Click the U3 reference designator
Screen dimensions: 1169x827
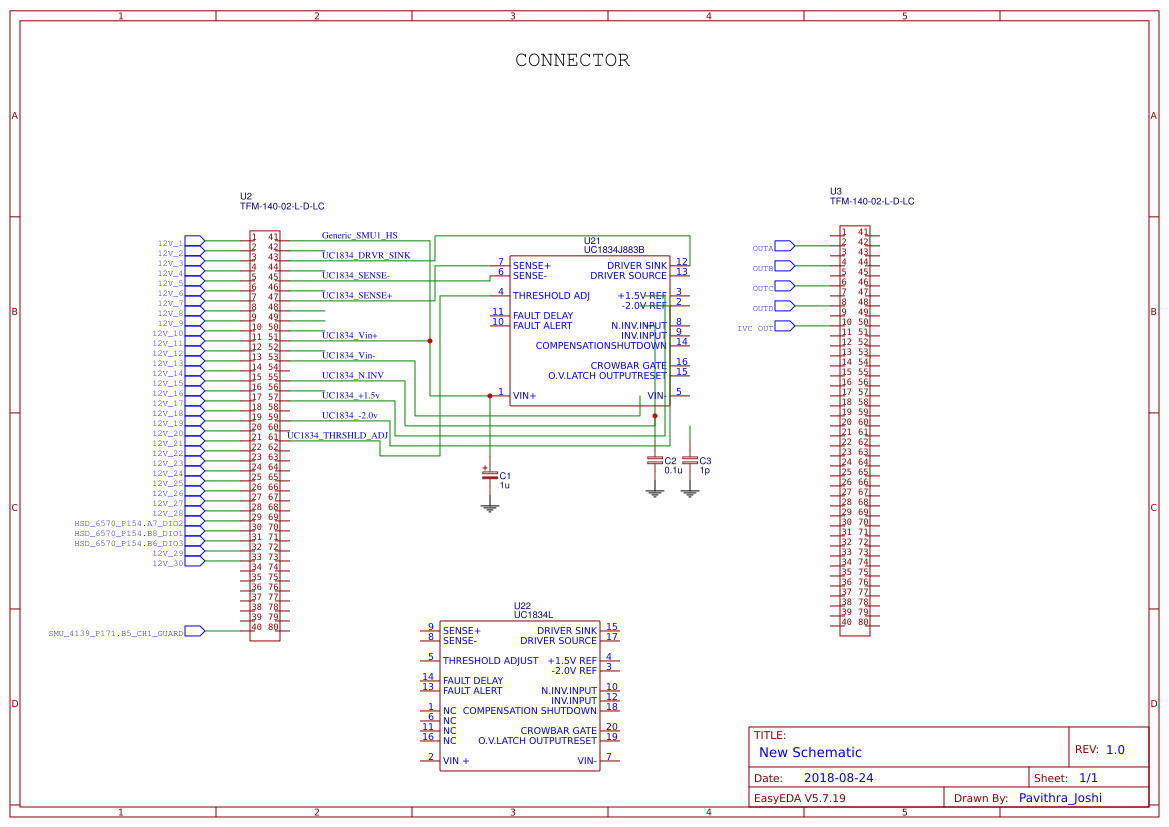[x=836, y=192]
